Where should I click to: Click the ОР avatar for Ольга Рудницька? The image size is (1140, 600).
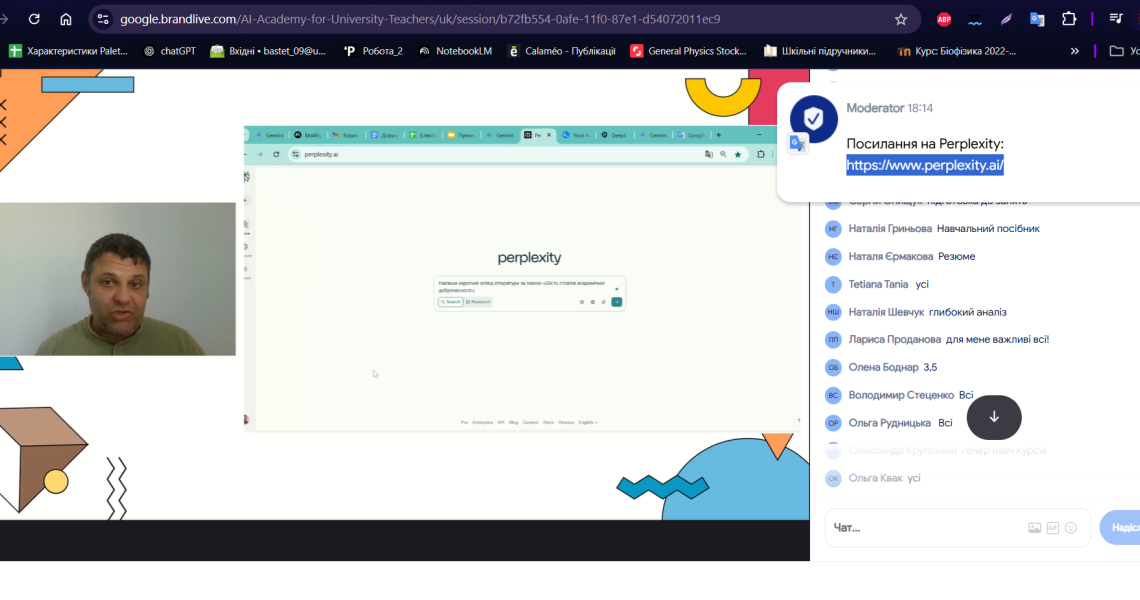(833, 423)
